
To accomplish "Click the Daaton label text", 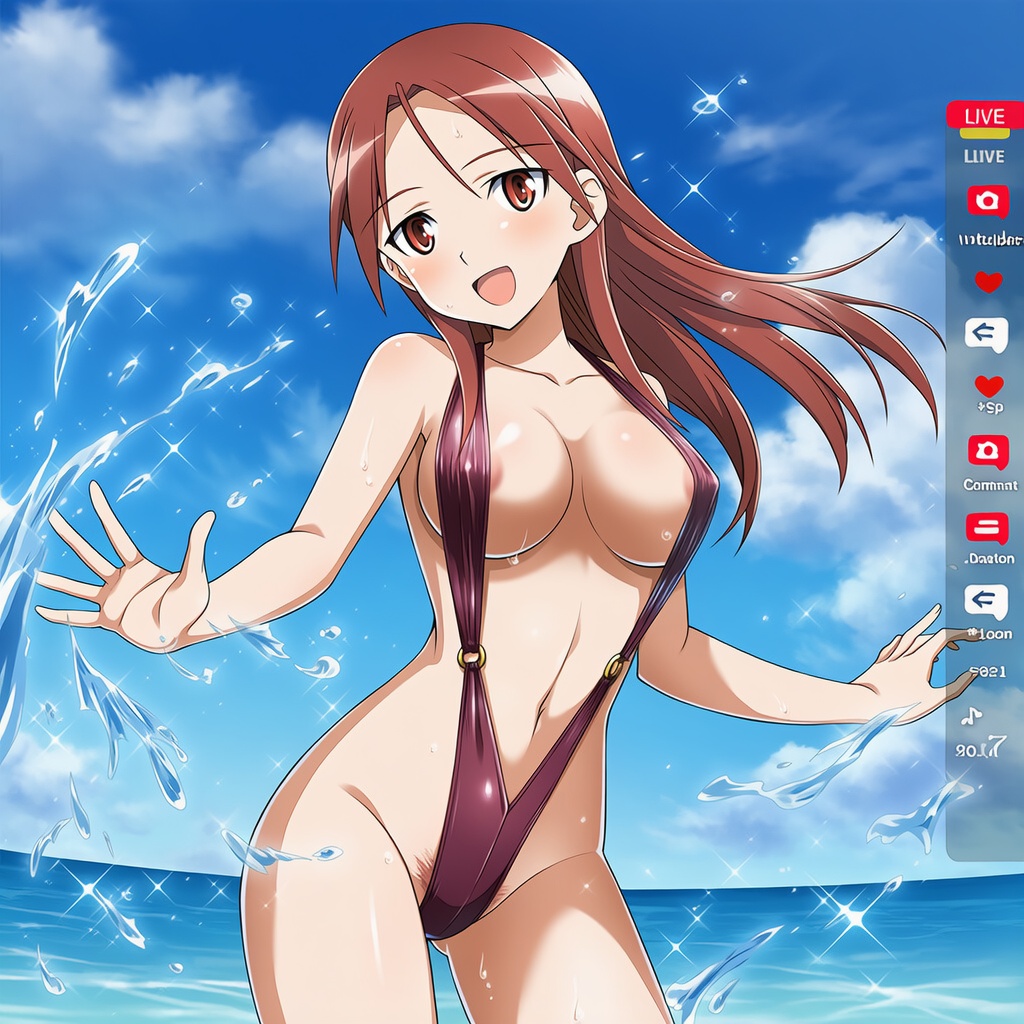I will click(x=990, y=558).
